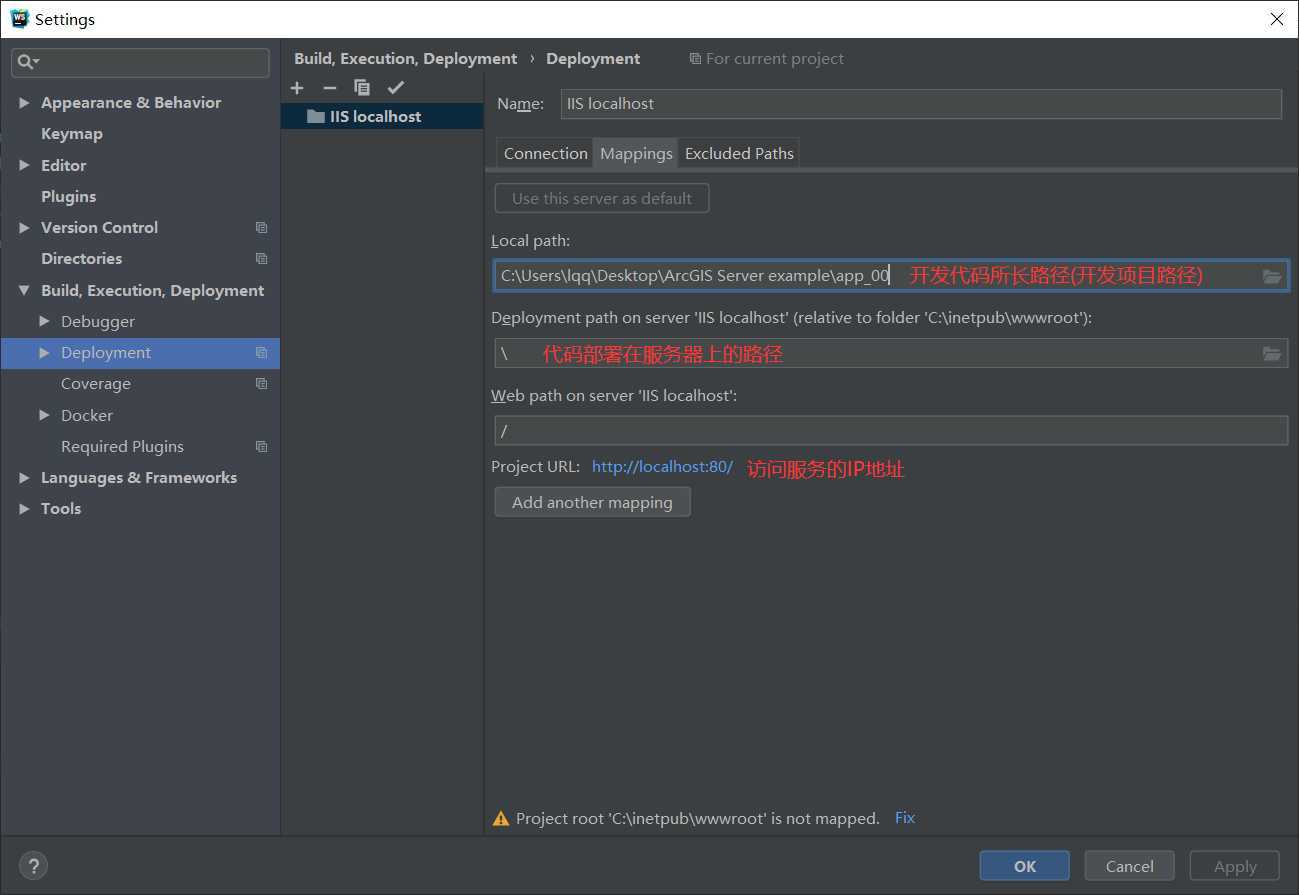Image resolution: width=1299 pixels, height=895 pixels.
Task: Click the warning triangle icon
Action: pyautogui.click(x=501, y=819)
